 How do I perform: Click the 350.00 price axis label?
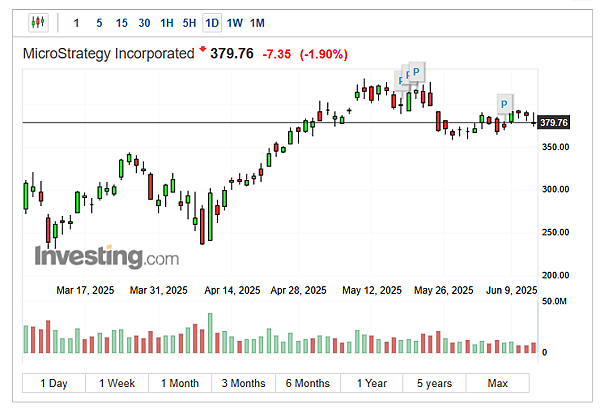[x=556, y=147]
